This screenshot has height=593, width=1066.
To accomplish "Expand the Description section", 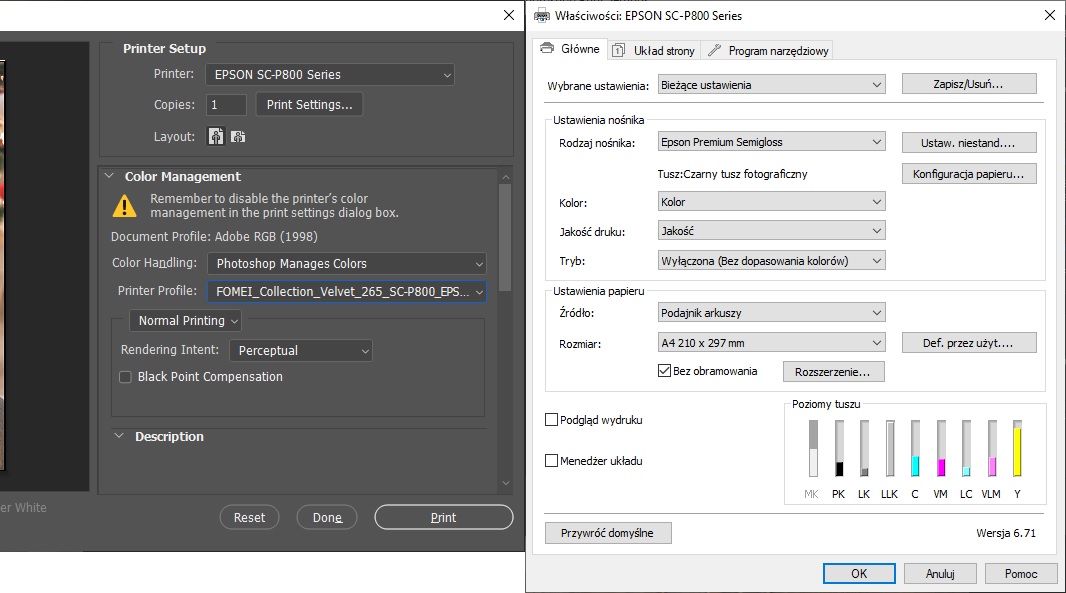I will click(x=119, y=436).
